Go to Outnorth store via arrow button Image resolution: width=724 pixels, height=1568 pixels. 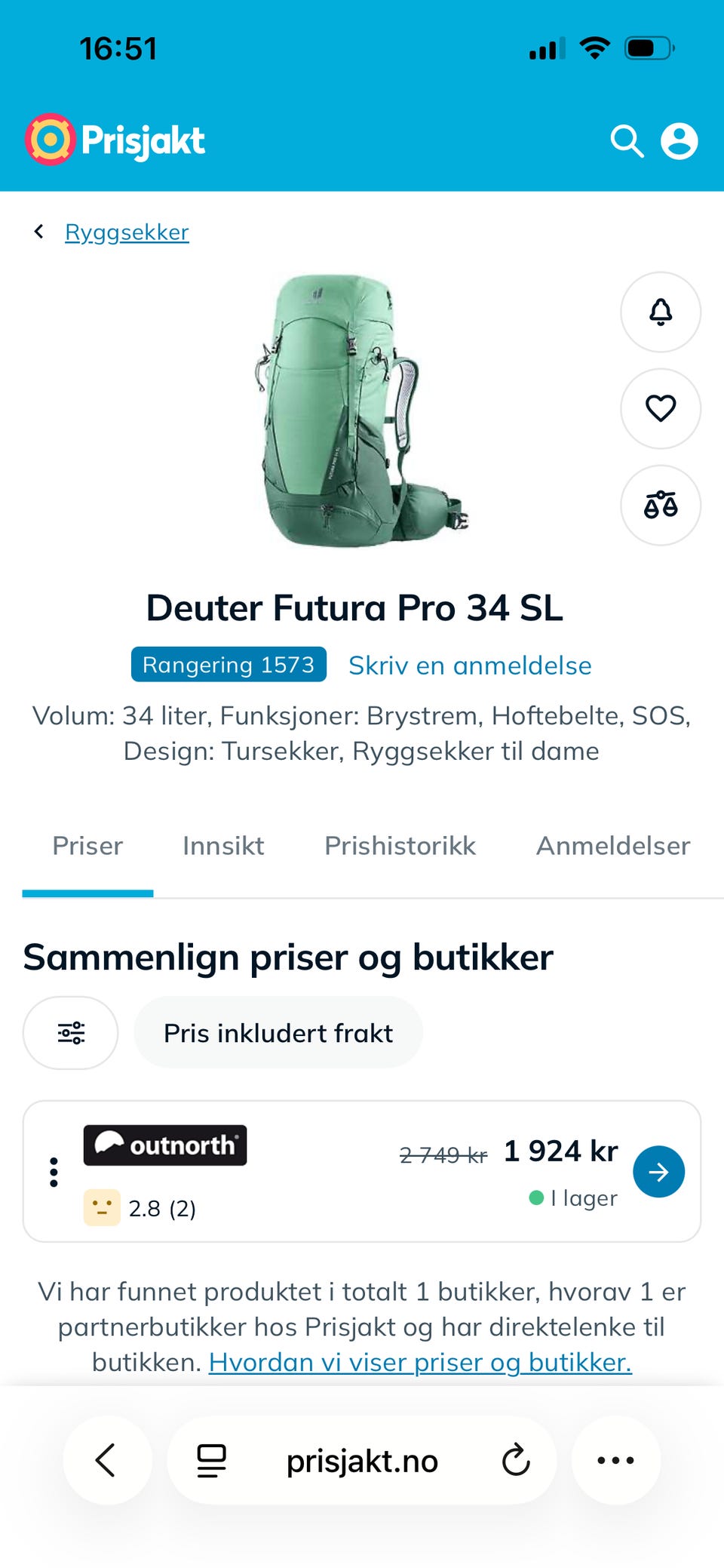(x=658, y=1171)
